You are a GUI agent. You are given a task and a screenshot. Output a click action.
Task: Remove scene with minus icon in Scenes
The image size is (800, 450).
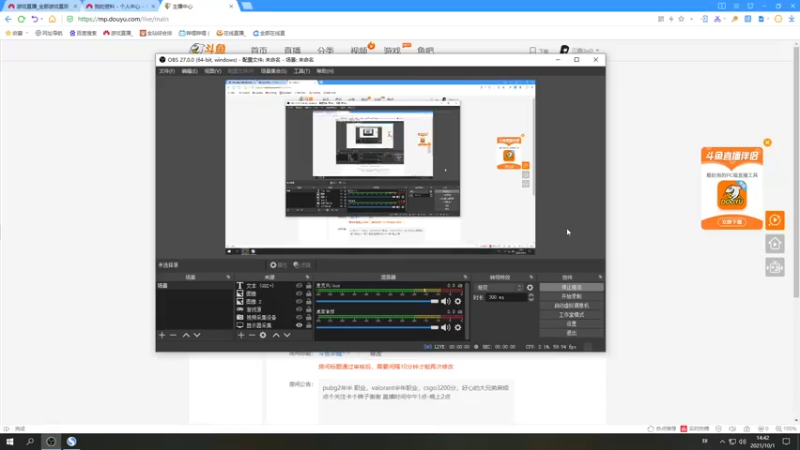click(173, 335)
